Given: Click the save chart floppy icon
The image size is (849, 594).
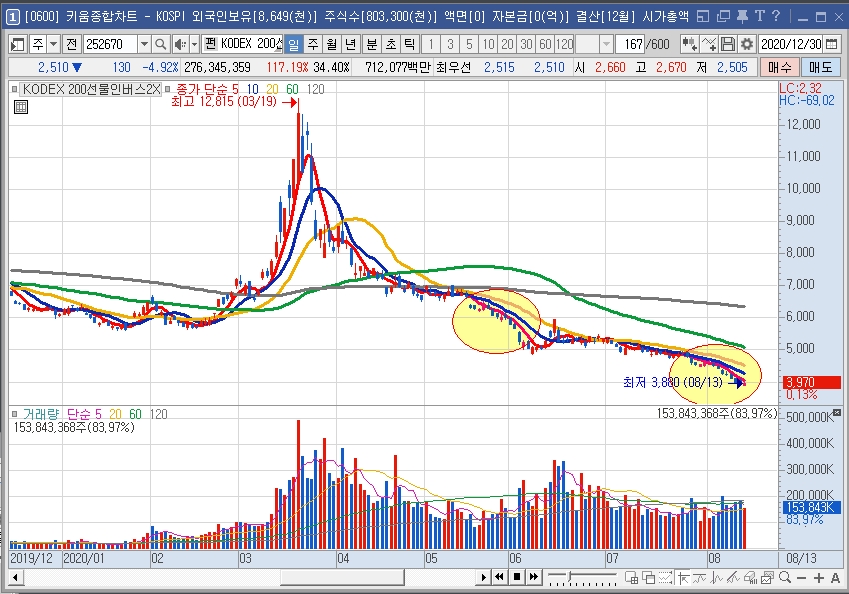Looking at the screenshot, I should point(728,44).
